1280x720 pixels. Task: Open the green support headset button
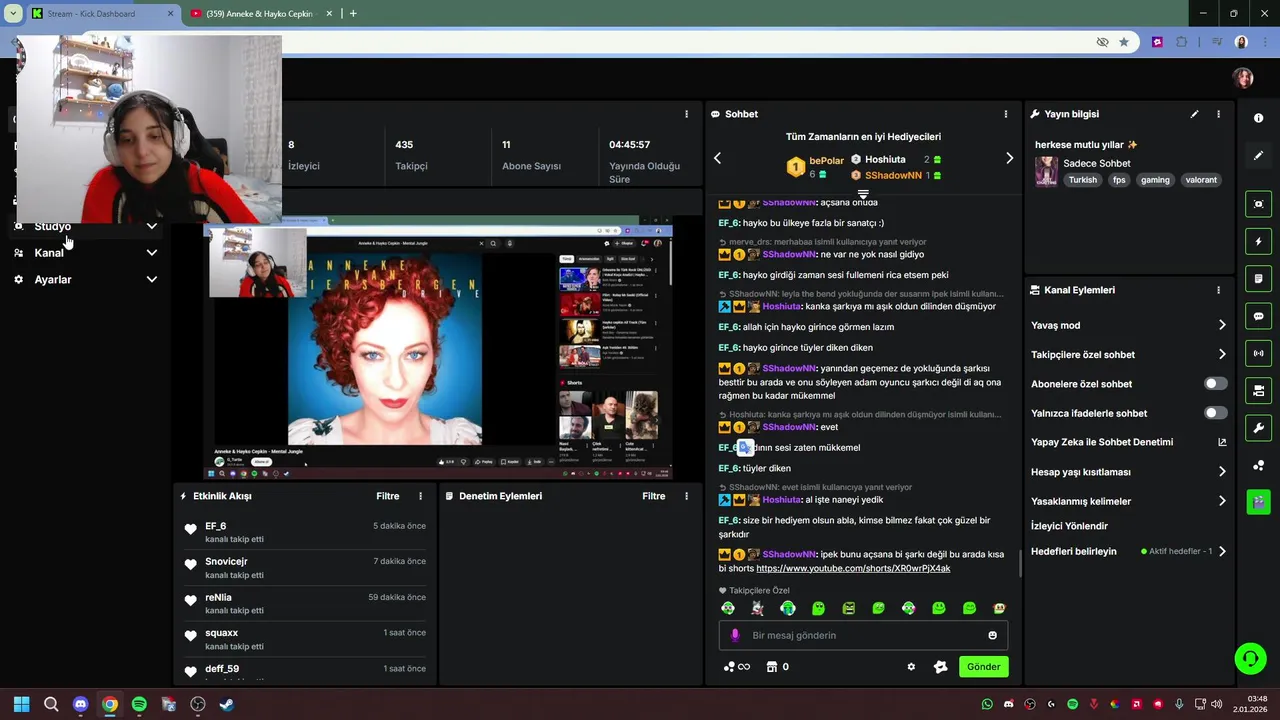tap(1250, 658)
